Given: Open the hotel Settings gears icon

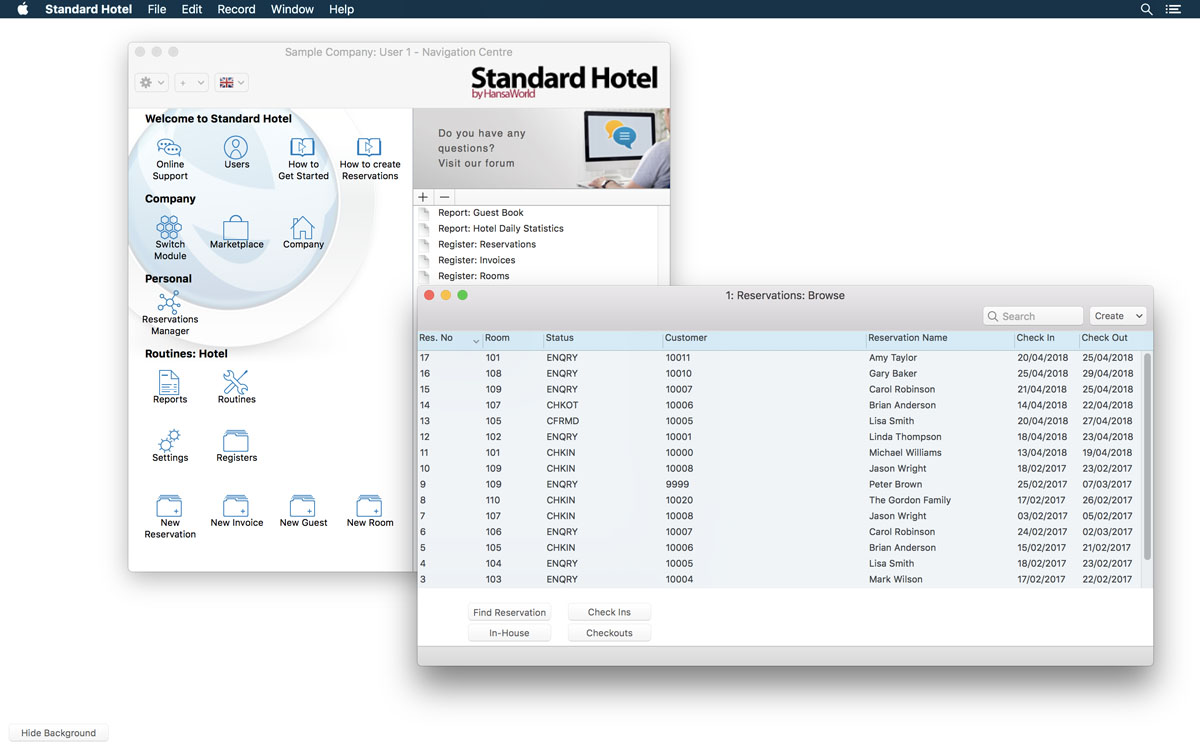Looking at the screenshot, I should tap(170, 441).
